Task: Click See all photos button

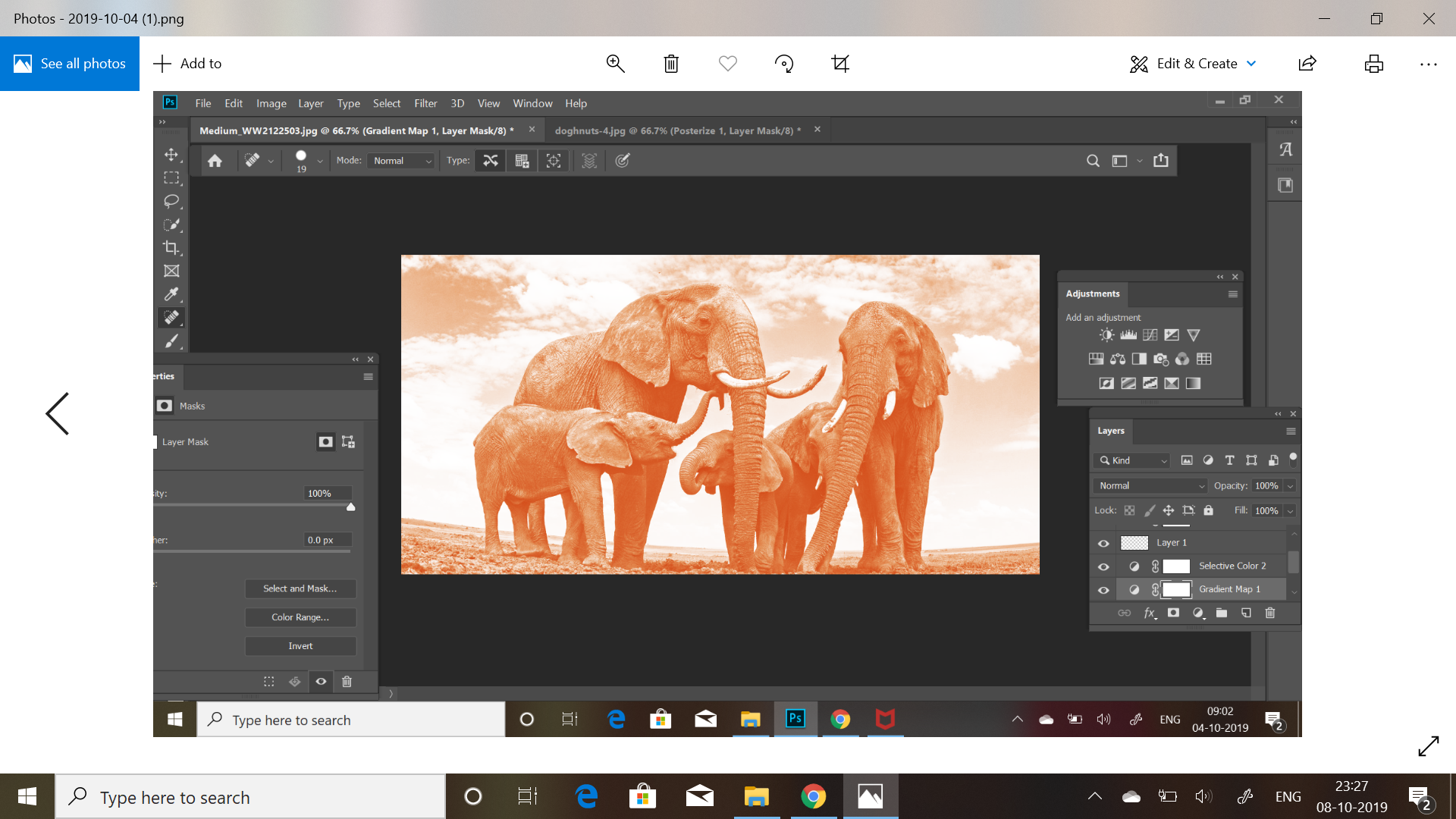Action: click(70, 64)
